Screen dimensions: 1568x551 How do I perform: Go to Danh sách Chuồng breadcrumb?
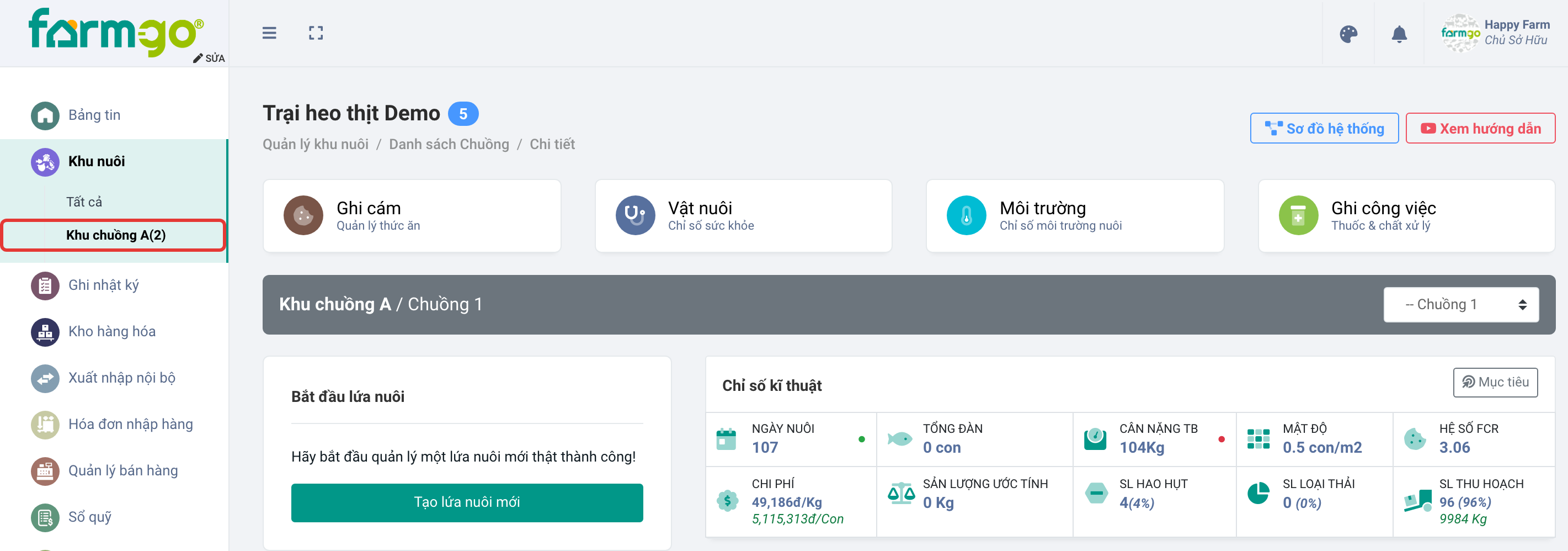(449, 144)
